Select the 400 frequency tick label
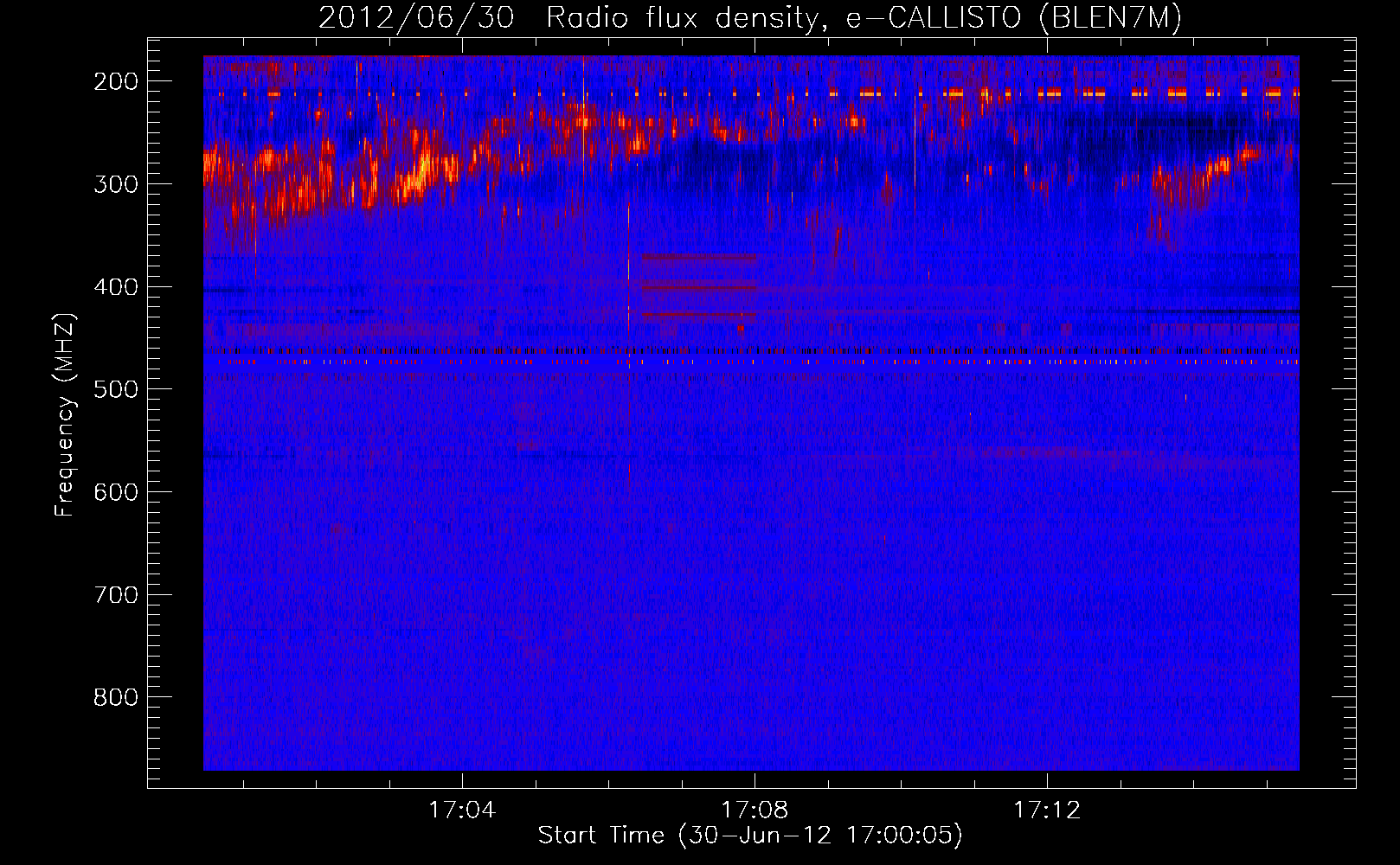Image resolution: width=1400 pixels, height=865 pixels. pyautogui.click(x=115, y=287)
